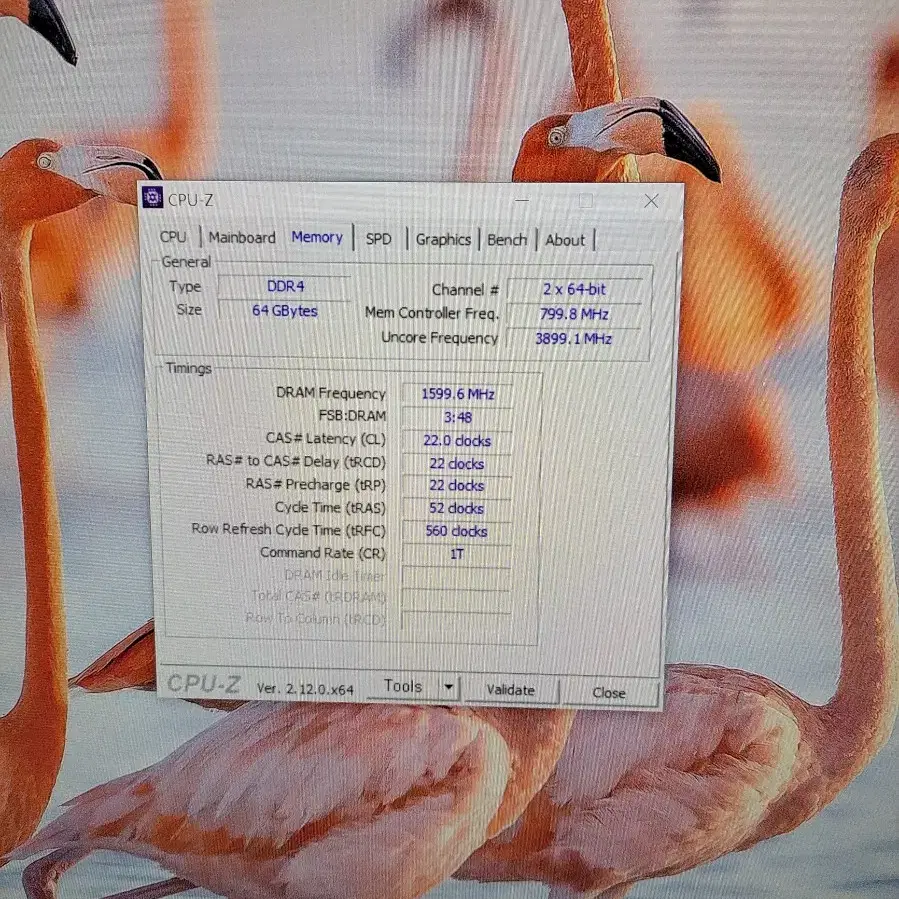
Task: Click the 1T command rate value
Action: pos(456,554)
